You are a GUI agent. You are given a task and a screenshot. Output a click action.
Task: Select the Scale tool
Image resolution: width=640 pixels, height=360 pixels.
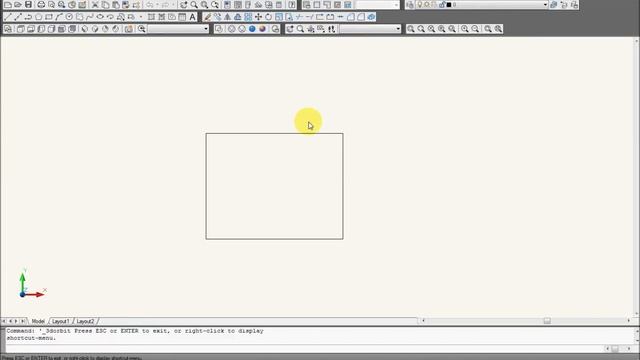(x=279, y=17)
